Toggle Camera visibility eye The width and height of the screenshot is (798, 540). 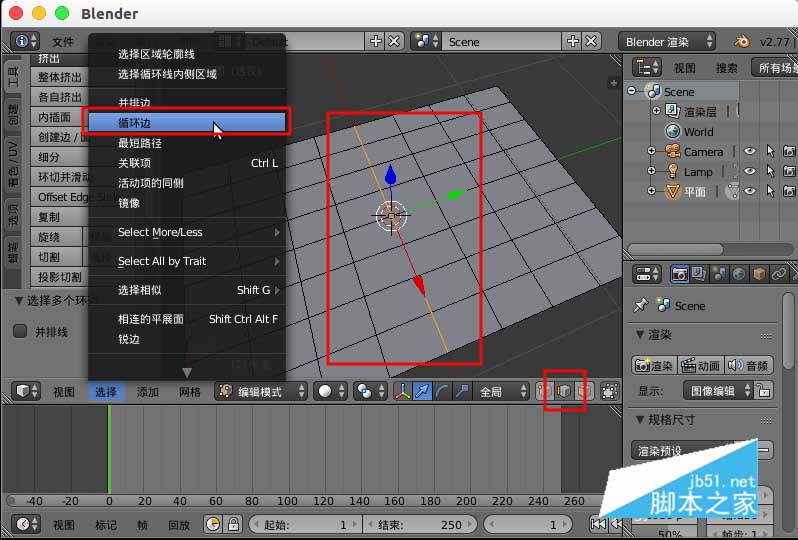click(750, 151)
